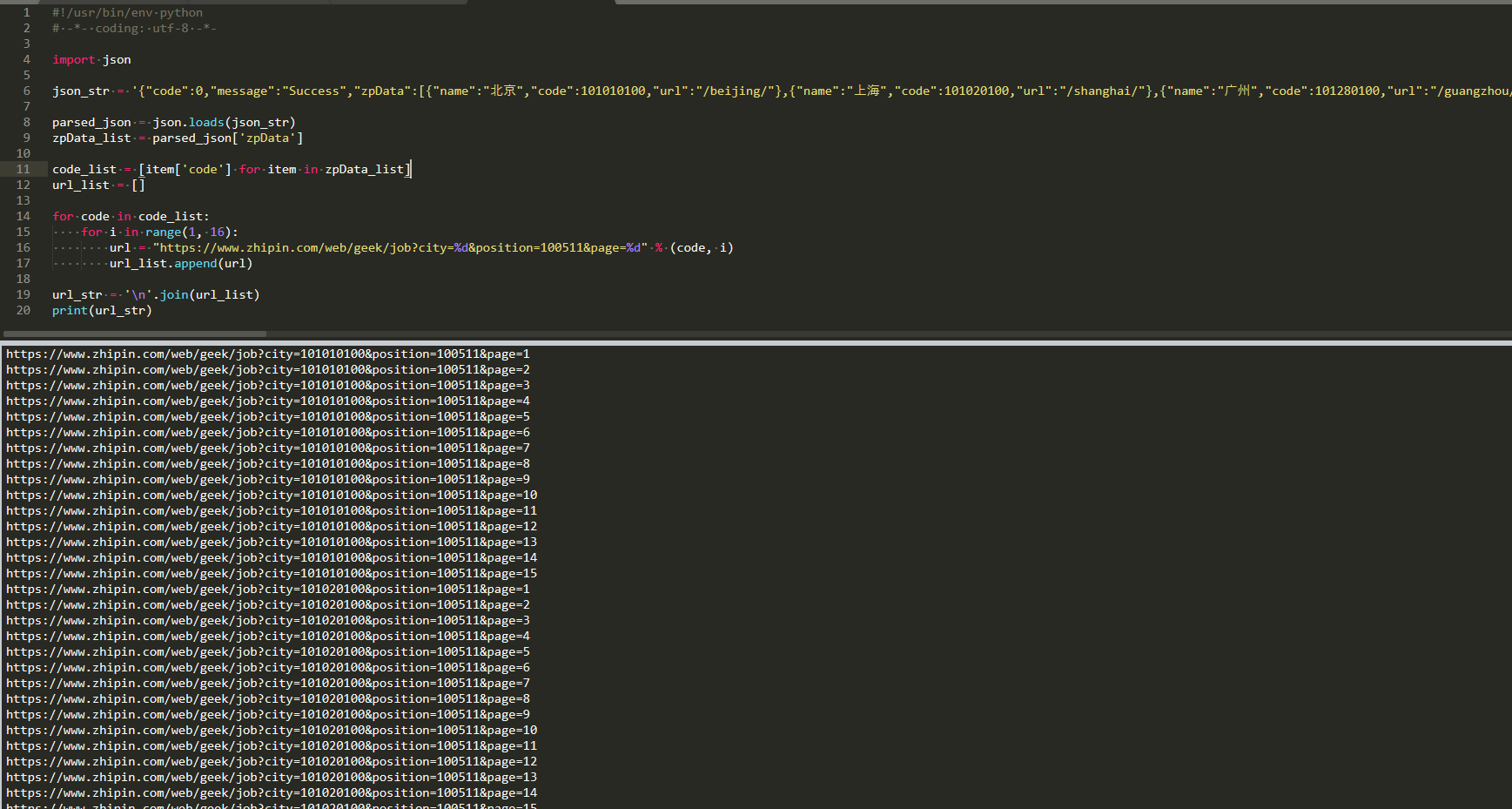
Task: Click the "/shanghai/" url value in json_str
Action: click(1102, 91)
